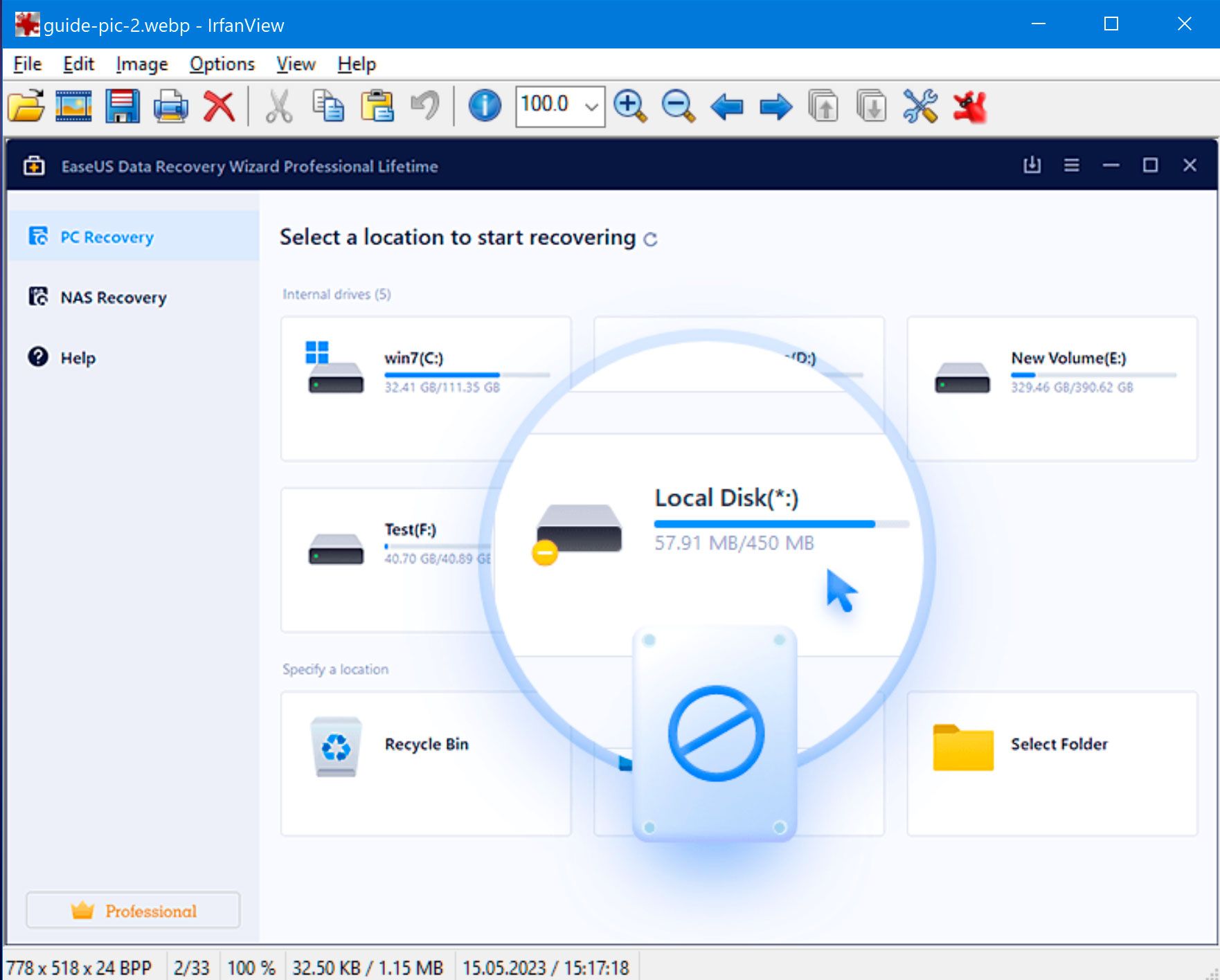Click the next page down-arrow icon
This screenshot has width=1220, height=980.
click(871, 107)
